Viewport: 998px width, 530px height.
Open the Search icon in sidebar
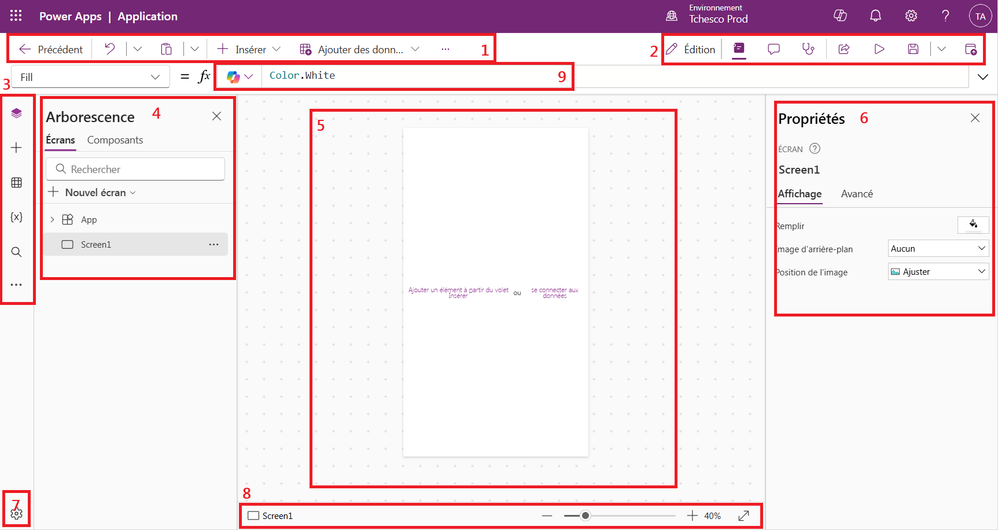pos(17,252)
